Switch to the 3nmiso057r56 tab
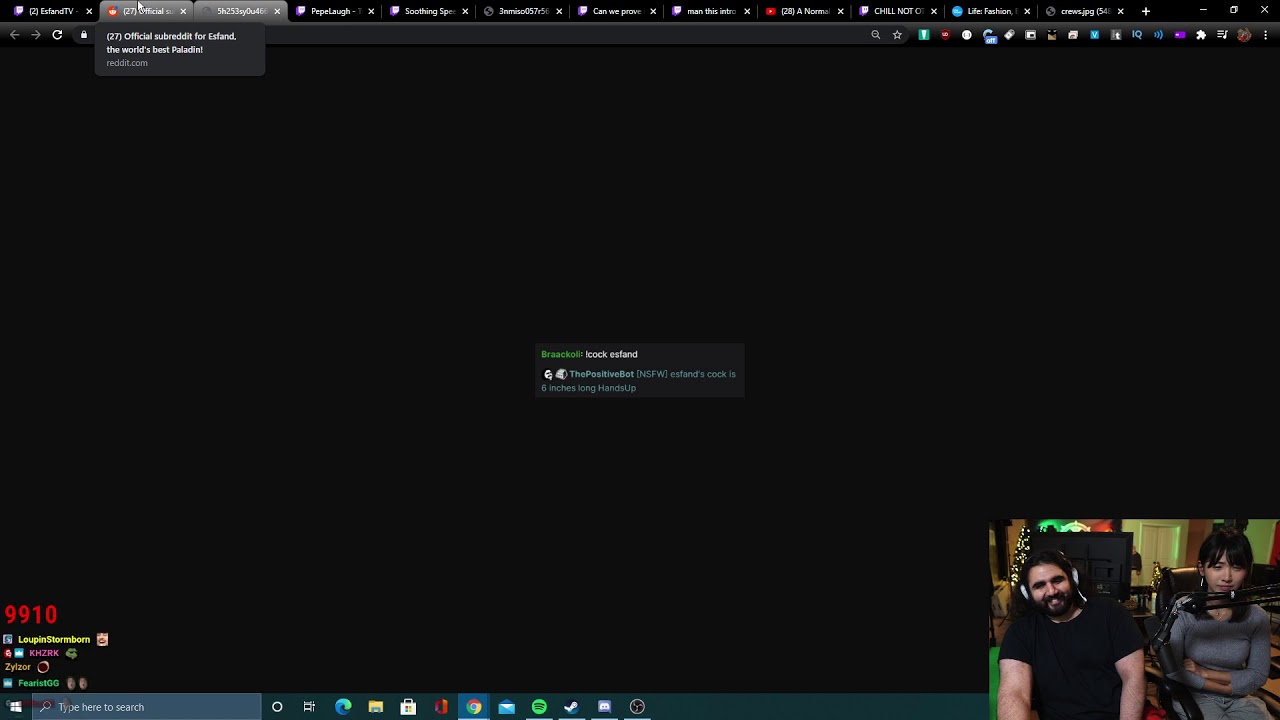 point(522,11)
